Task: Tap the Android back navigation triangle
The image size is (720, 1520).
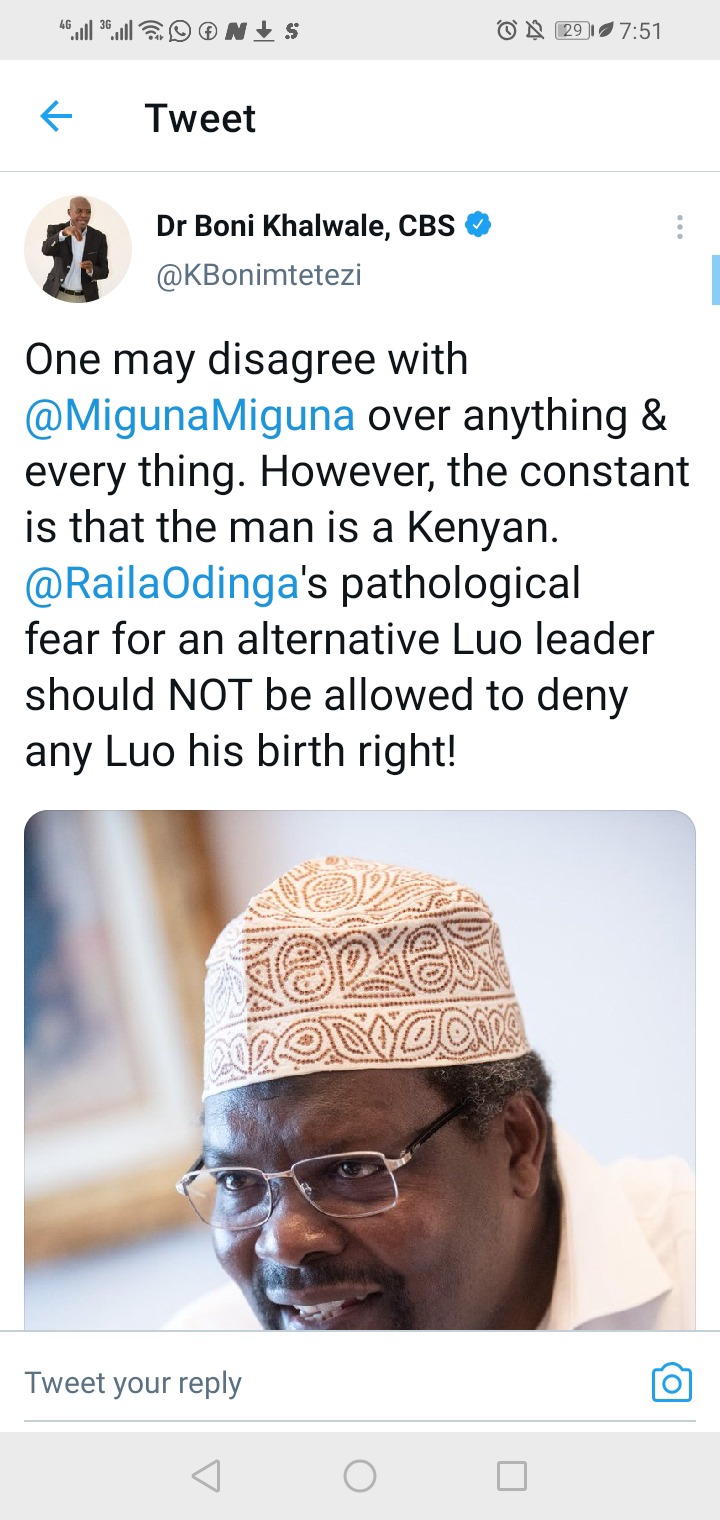Action: point(205,1476)
